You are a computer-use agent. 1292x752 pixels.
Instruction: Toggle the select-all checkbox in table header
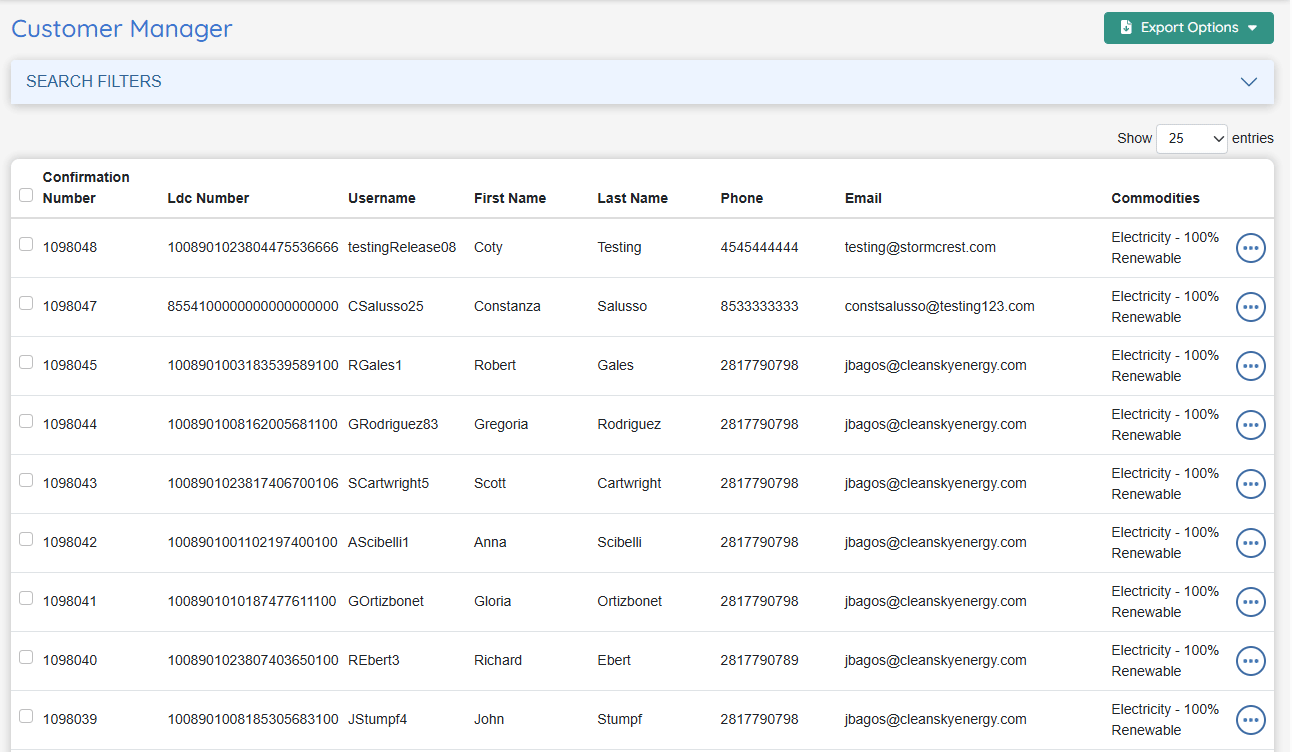tap(26, 195)
